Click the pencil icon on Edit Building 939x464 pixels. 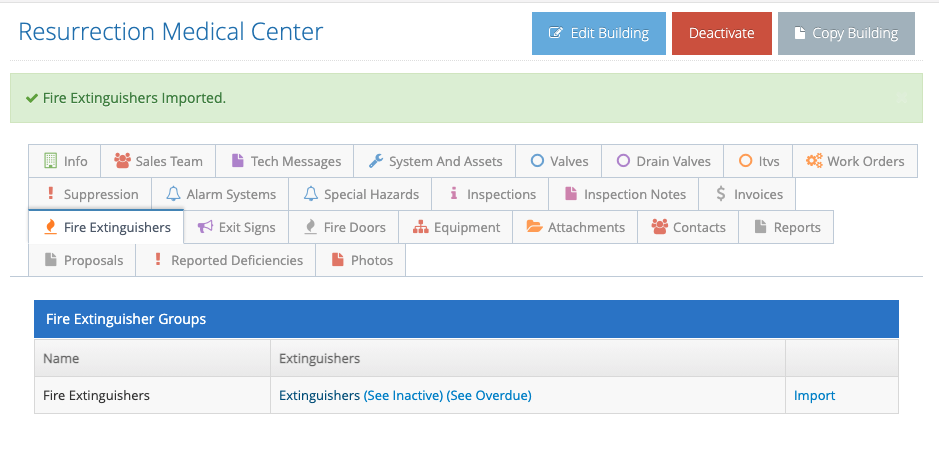tap(555, 33)
